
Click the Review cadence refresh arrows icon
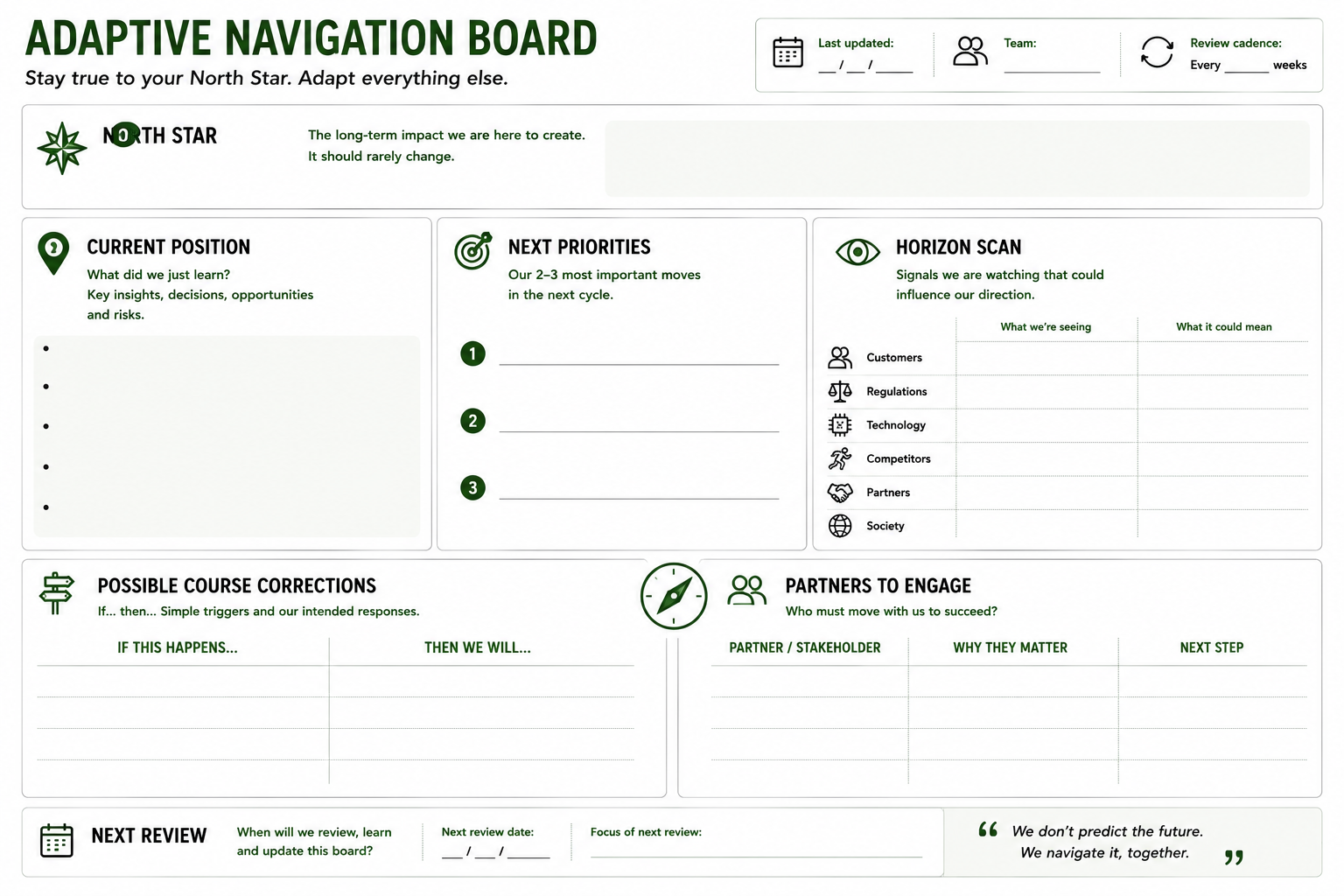pos(1157,52)
